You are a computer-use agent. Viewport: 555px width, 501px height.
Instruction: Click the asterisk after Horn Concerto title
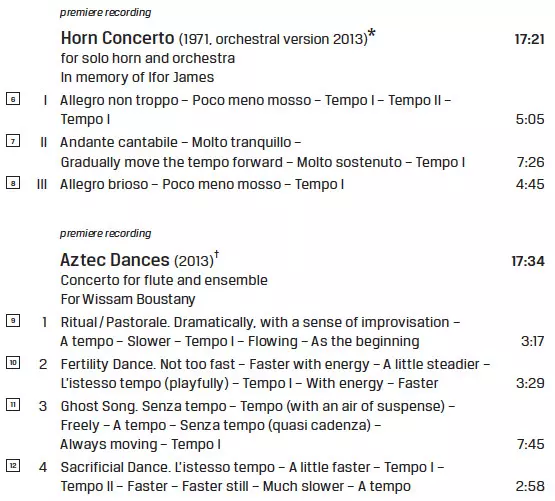point(372,34)
